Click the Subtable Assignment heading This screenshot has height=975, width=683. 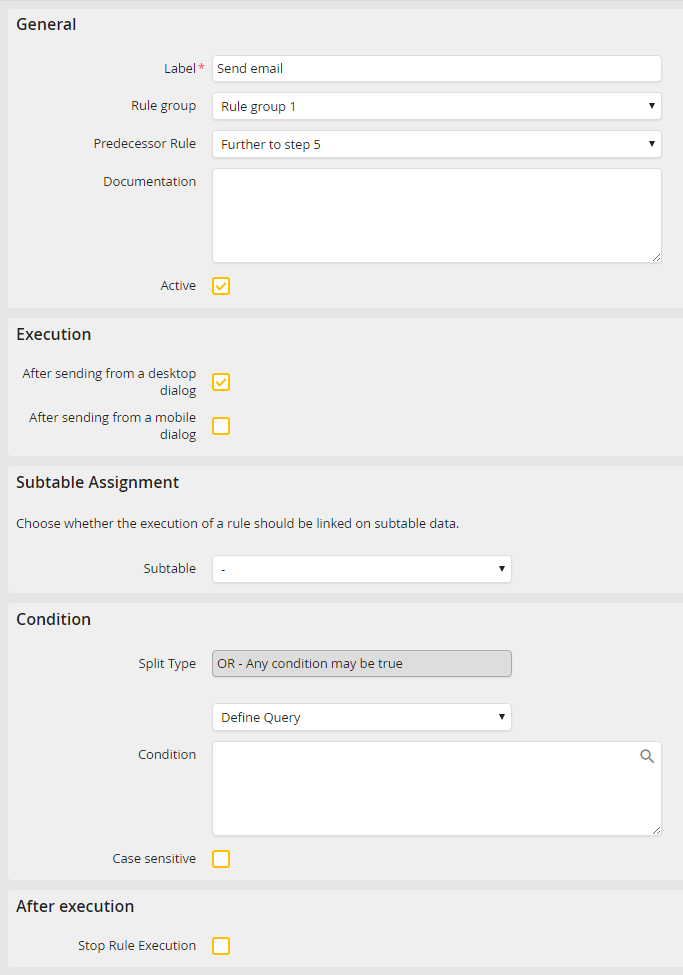[98, 483]
